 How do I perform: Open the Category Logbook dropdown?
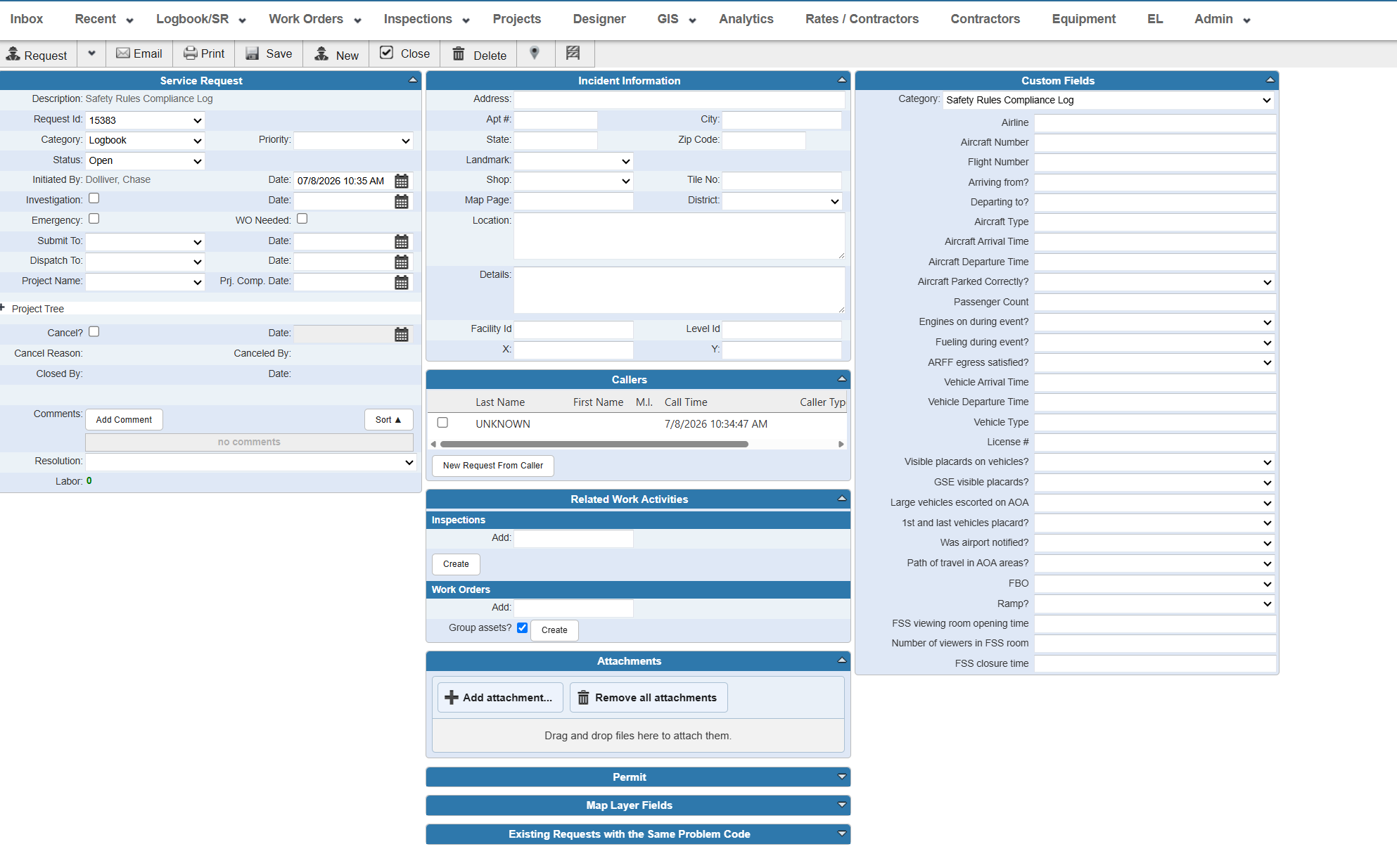(145, 141)
